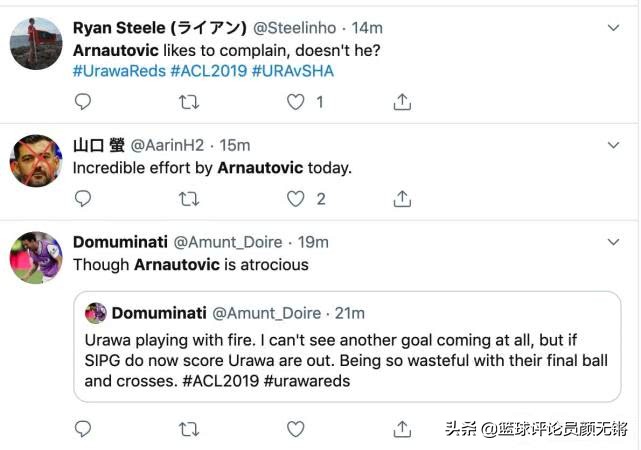Image resolution: width=641 pixels, height=450 pixels.
Task: Share Domuminati's atrocious tweet
Action: pyautogui.click(x=402, y=429)
